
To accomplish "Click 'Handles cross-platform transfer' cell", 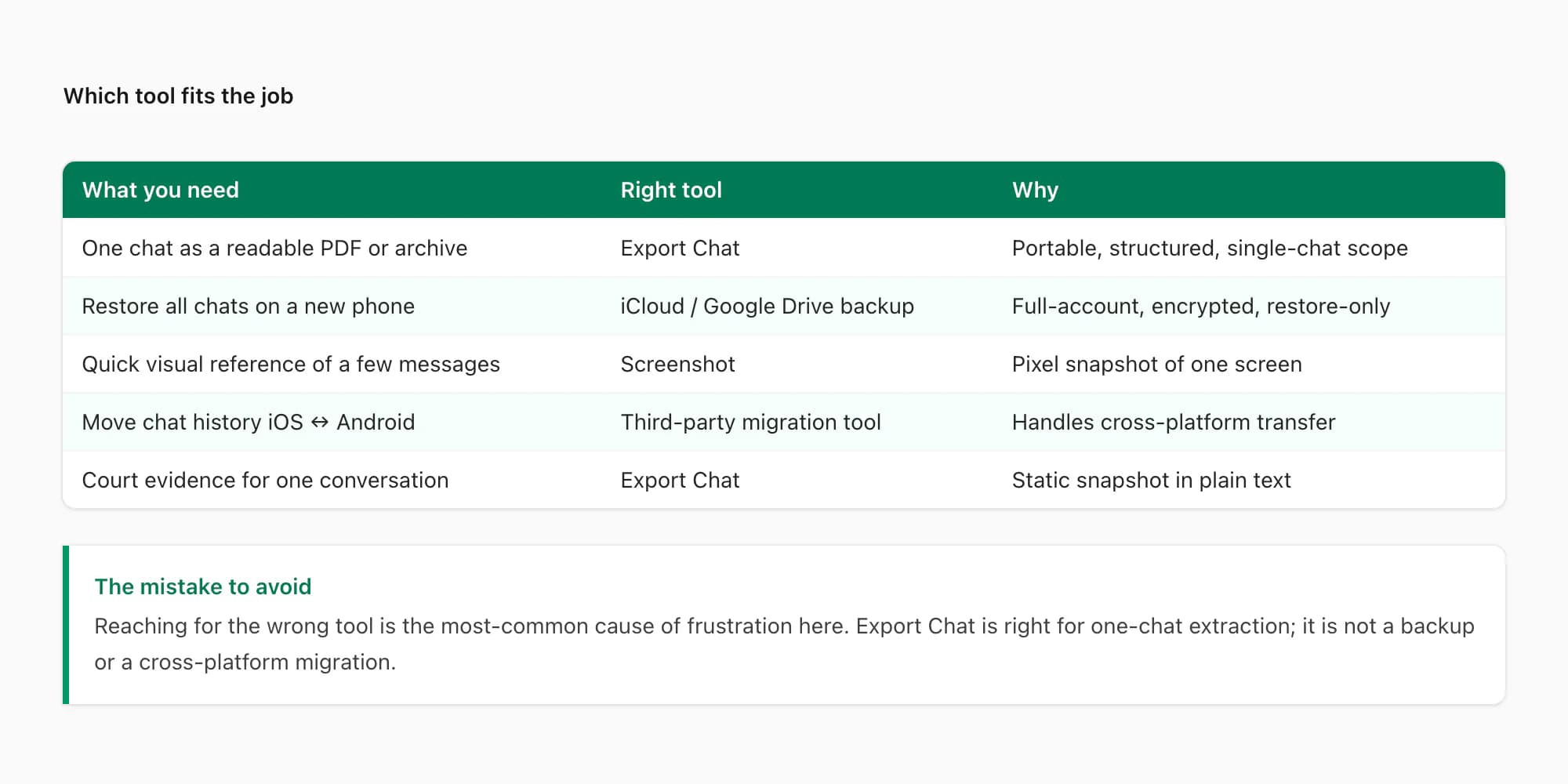I will click(1173, 422).
